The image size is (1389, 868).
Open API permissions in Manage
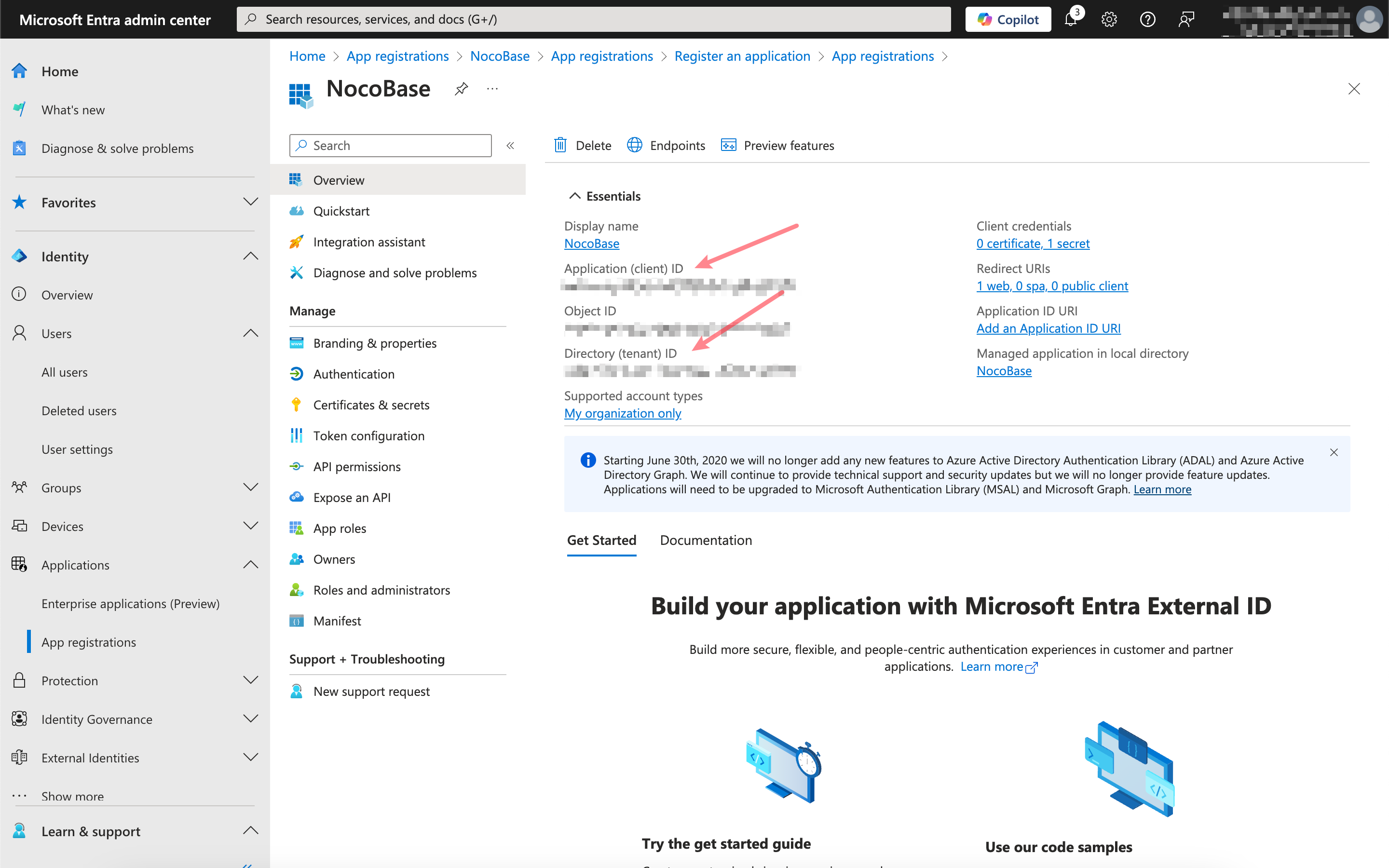click(x=356, y=467)
